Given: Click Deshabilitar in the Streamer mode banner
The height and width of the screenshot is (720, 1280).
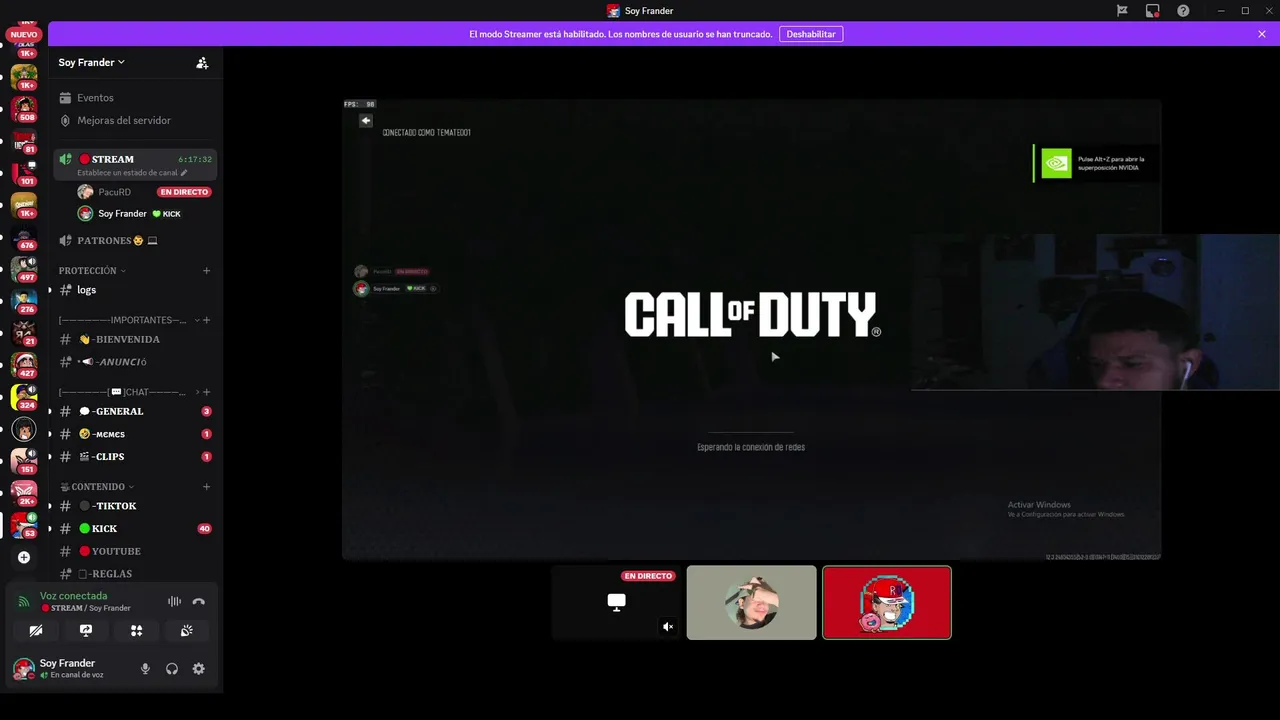Looking at the screenshot, I should [x=811, y=34].
